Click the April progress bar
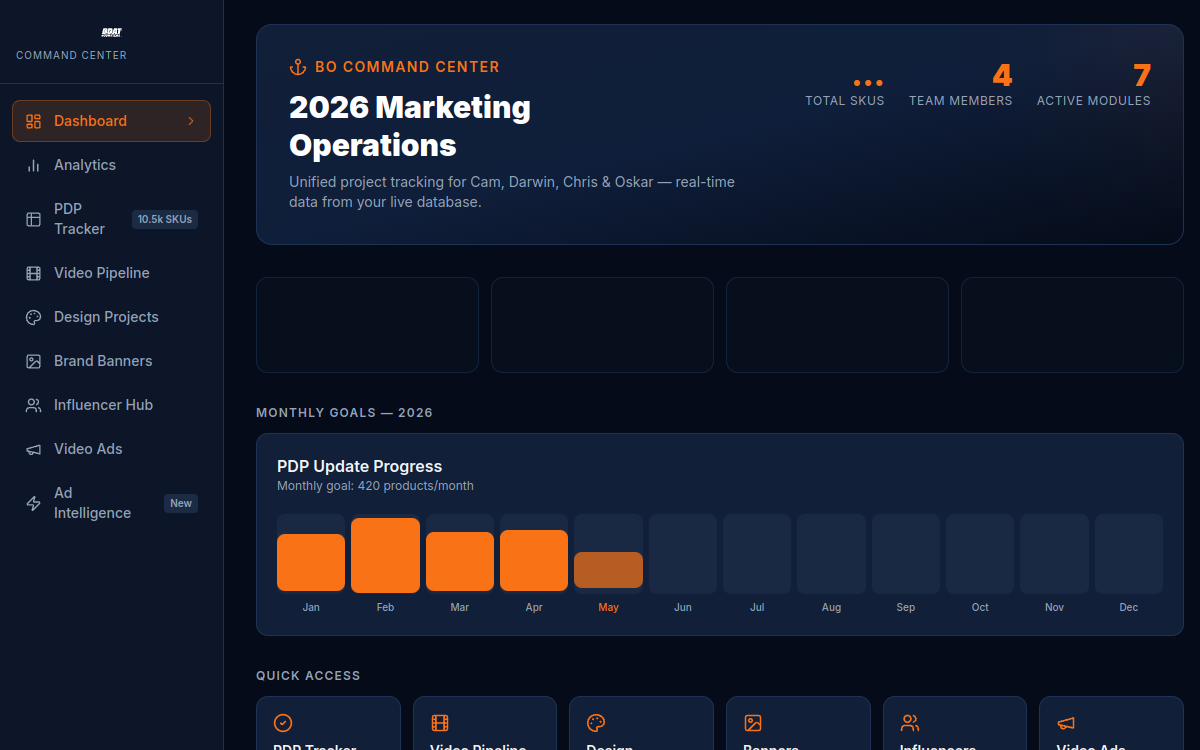The width and height of the screenshot is (1200, 750). pyautogui.click(x=534, y=560)
